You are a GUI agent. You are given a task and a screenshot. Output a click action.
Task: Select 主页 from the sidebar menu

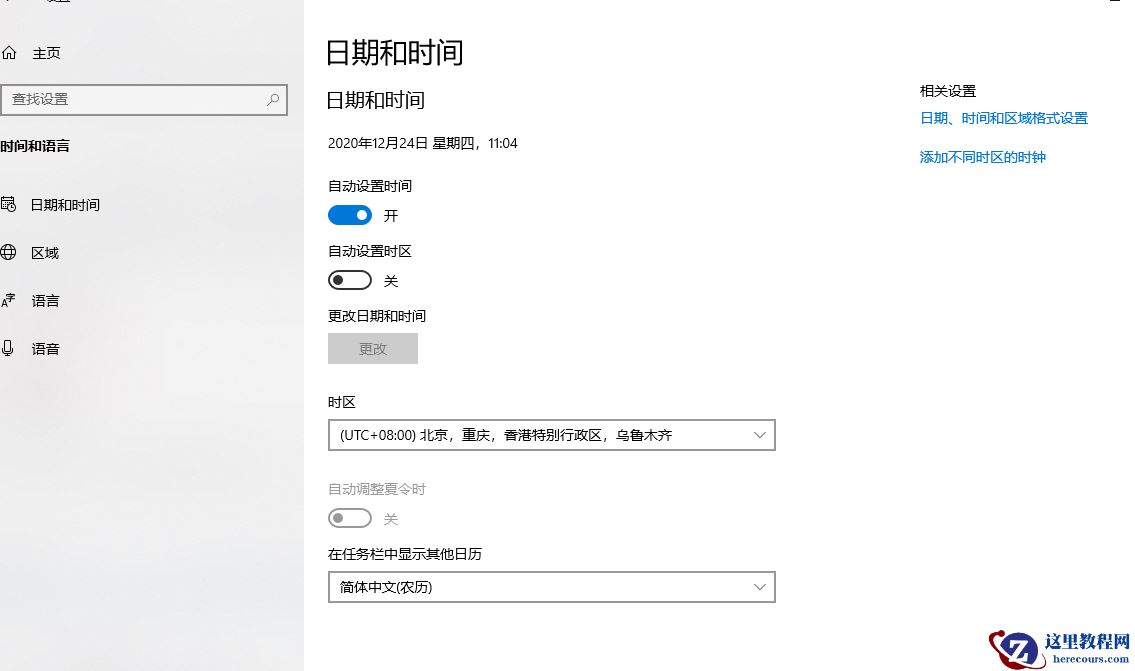45,52
